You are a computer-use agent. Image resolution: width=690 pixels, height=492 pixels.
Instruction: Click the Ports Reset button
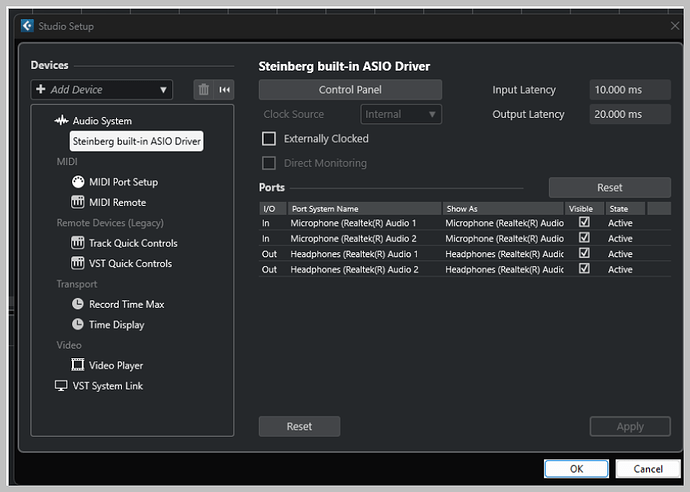click(x=609, y=187)
